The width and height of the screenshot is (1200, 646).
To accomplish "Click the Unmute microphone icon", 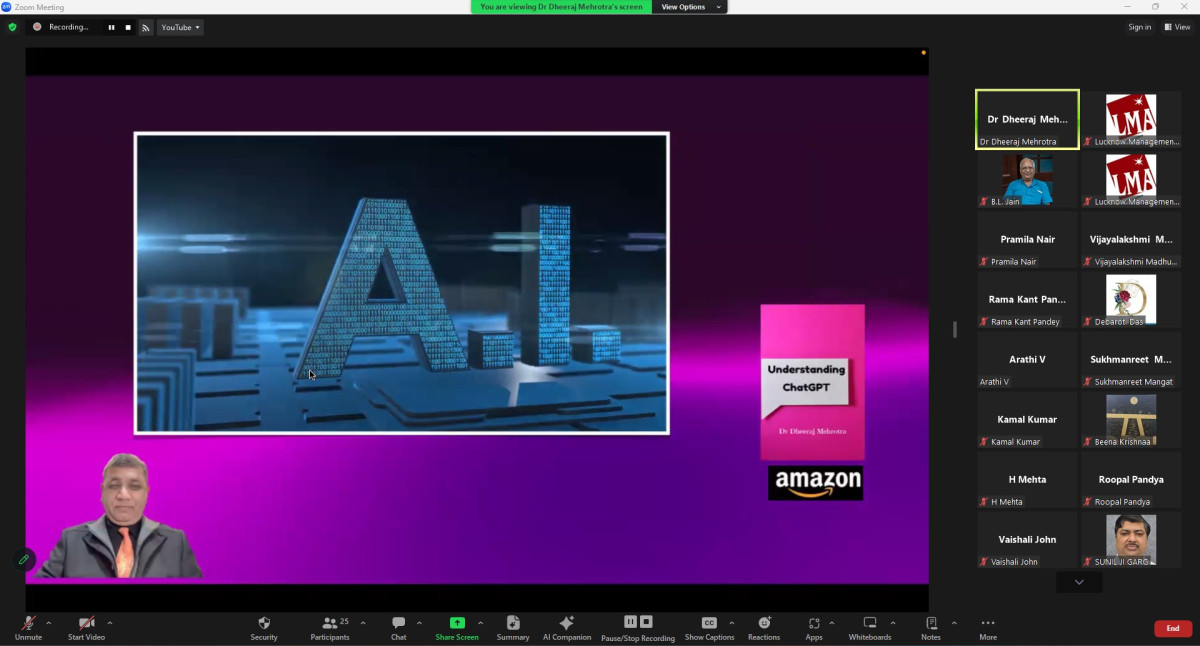I will 28,623.
